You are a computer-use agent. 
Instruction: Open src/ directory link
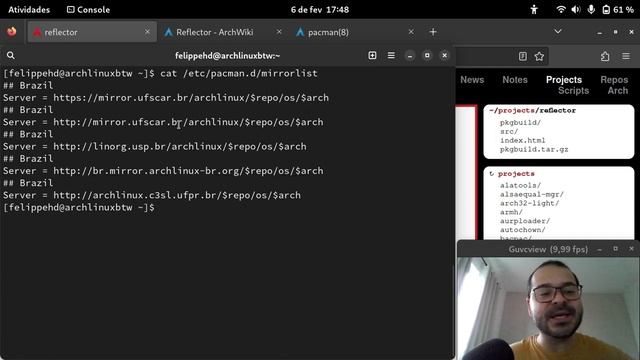(509, 131)
